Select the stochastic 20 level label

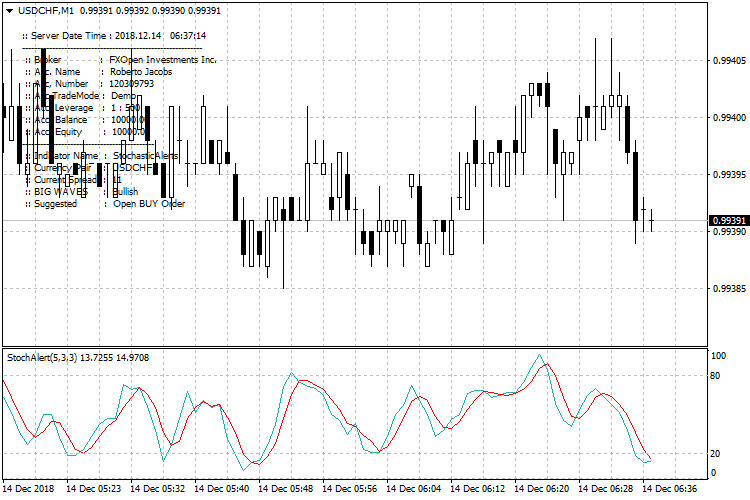coord(716,453)
